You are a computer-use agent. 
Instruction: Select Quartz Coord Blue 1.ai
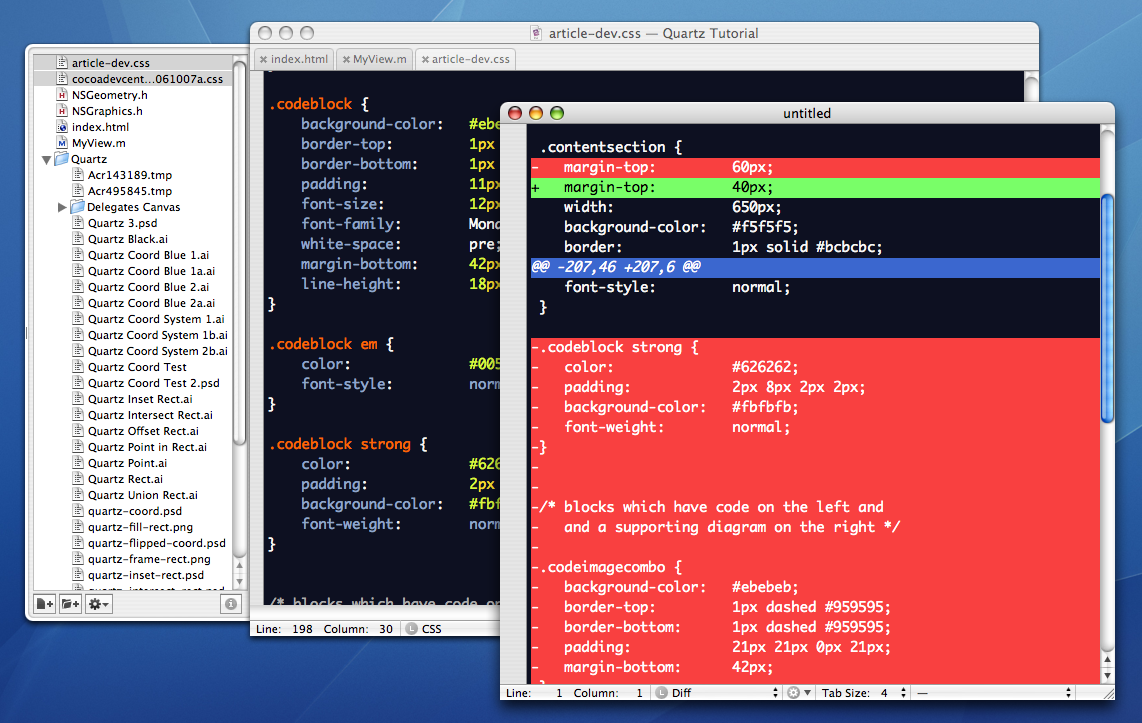(x=149, y=256)
